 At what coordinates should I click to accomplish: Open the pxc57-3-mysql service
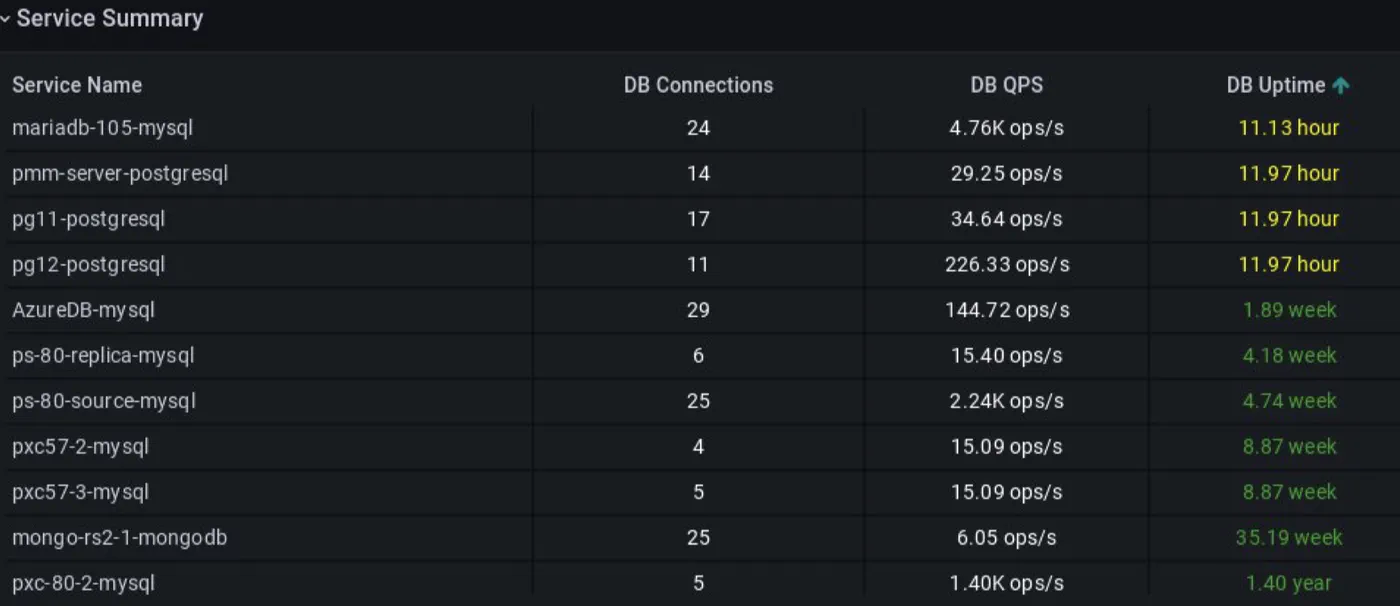[80, 492]
